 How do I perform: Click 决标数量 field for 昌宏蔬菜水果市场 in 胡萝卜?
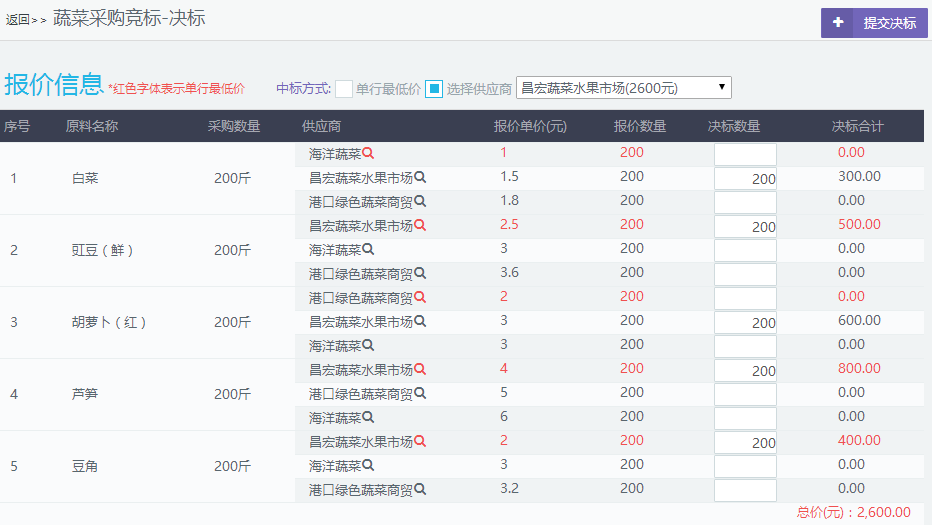coord(745,322)
